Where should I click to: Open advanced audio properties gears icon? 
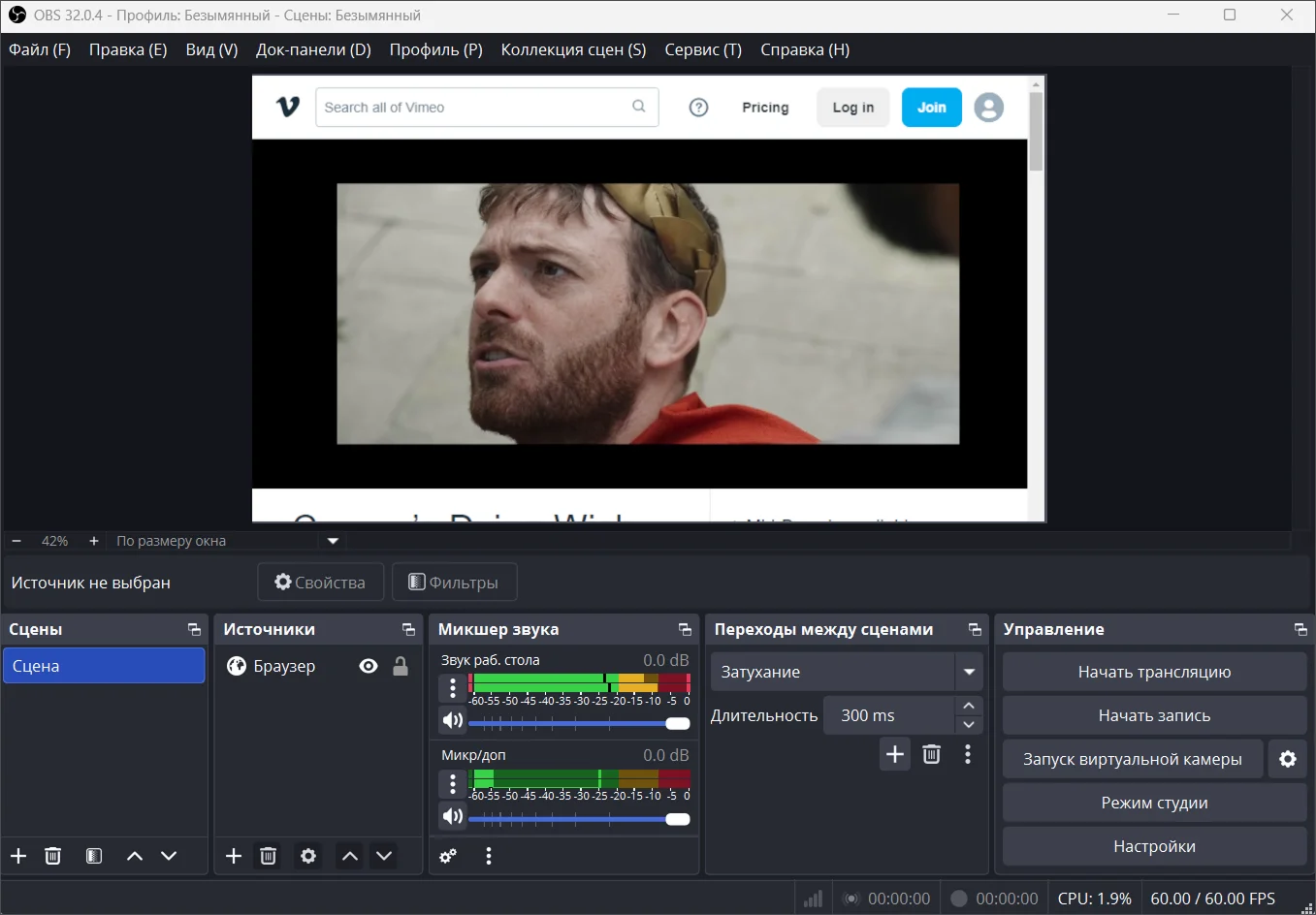coord(448,856)
